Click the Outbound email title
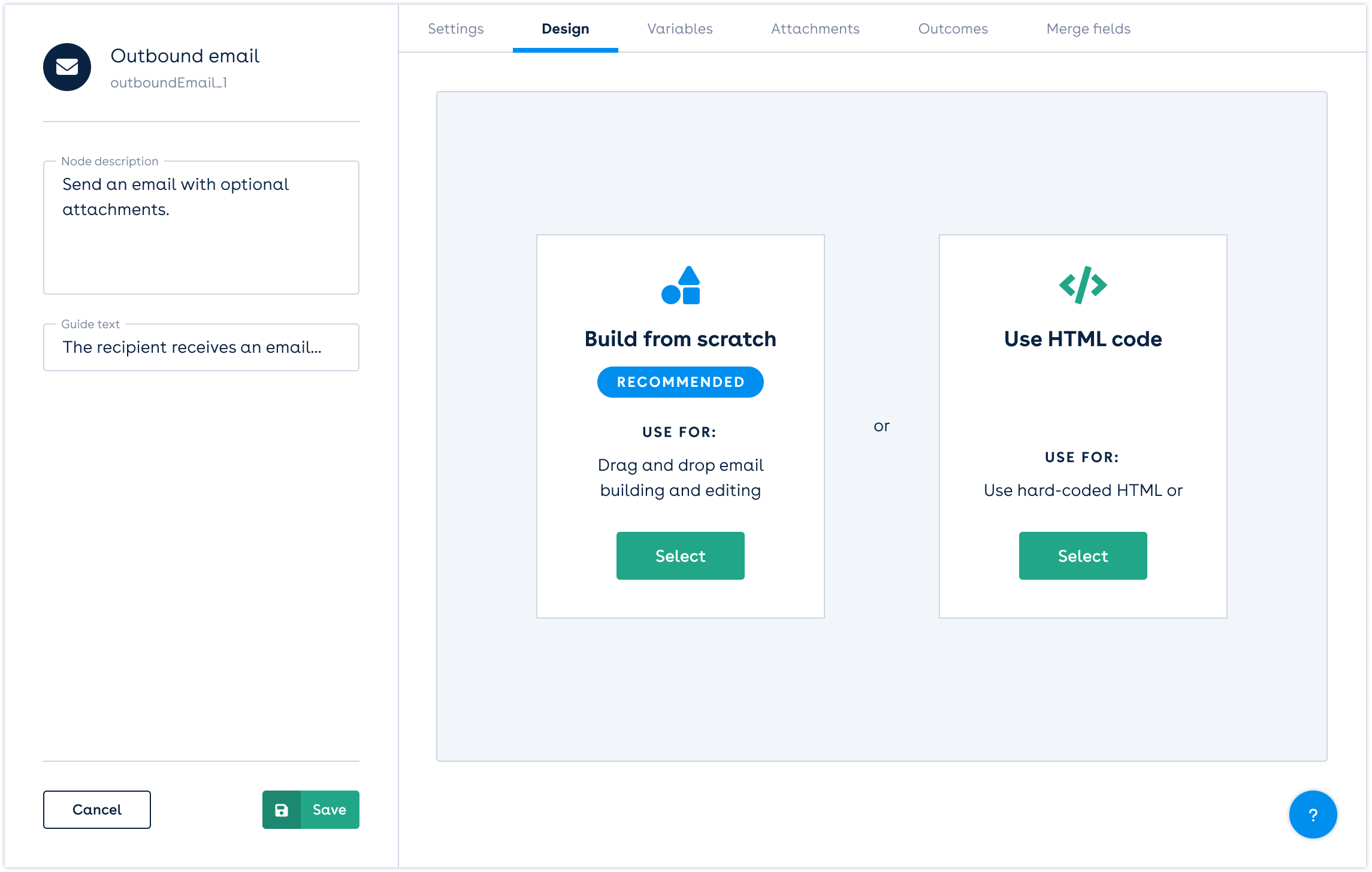This screenshot has height=872, width=1372. (185, 56)
